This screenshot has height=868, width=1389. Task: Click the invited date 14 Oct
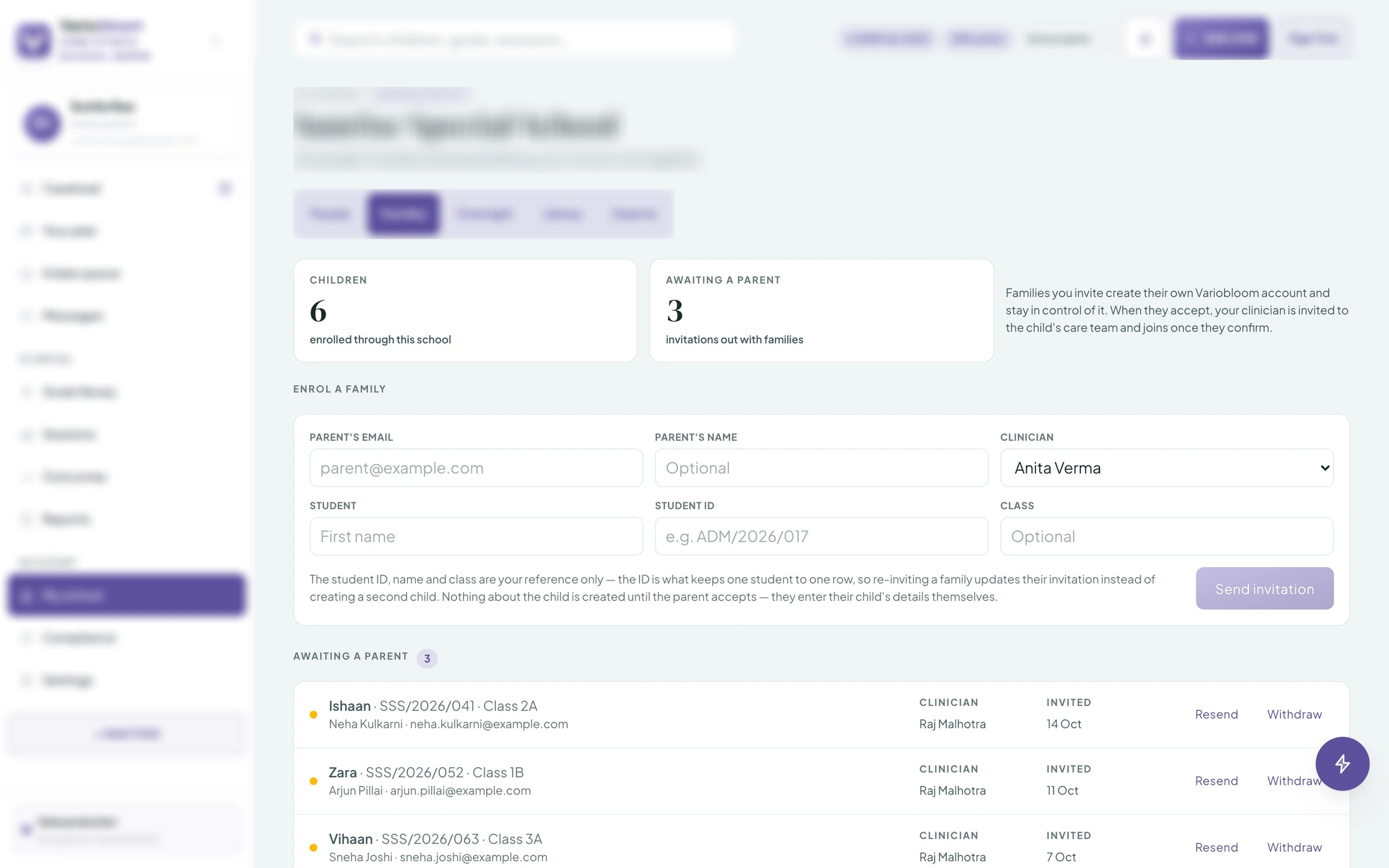[1064, 724]
